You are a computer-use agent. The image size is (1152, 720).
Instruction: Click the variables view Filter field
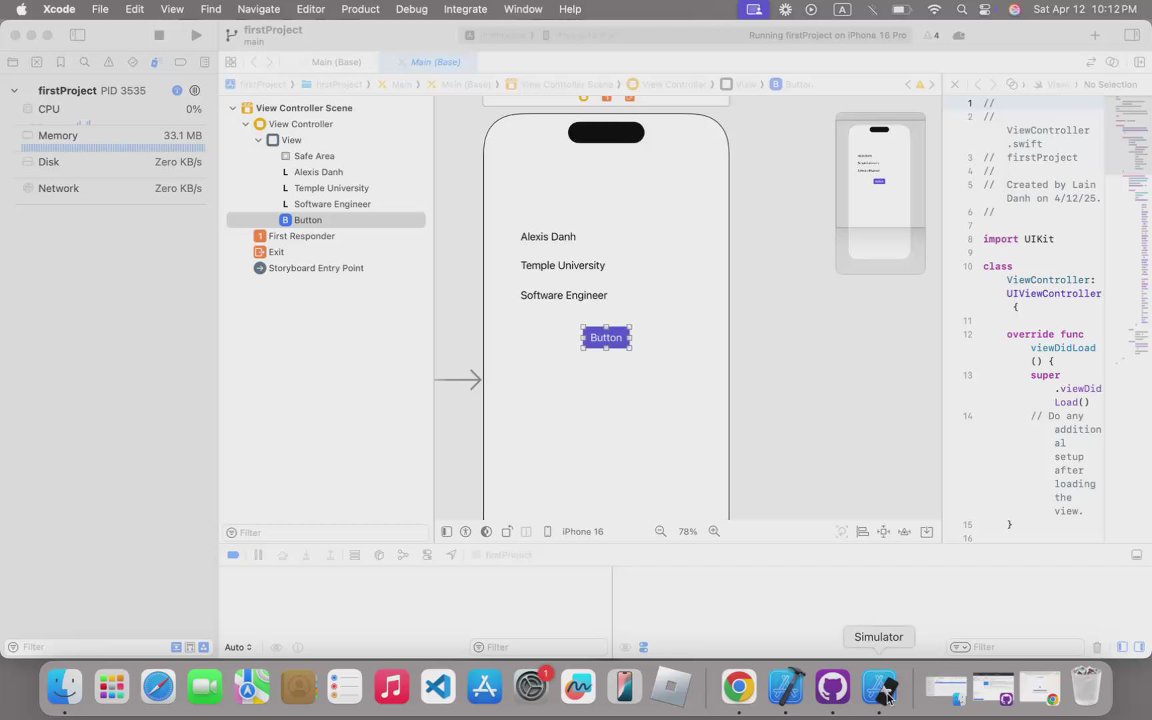tap(539, 647)
